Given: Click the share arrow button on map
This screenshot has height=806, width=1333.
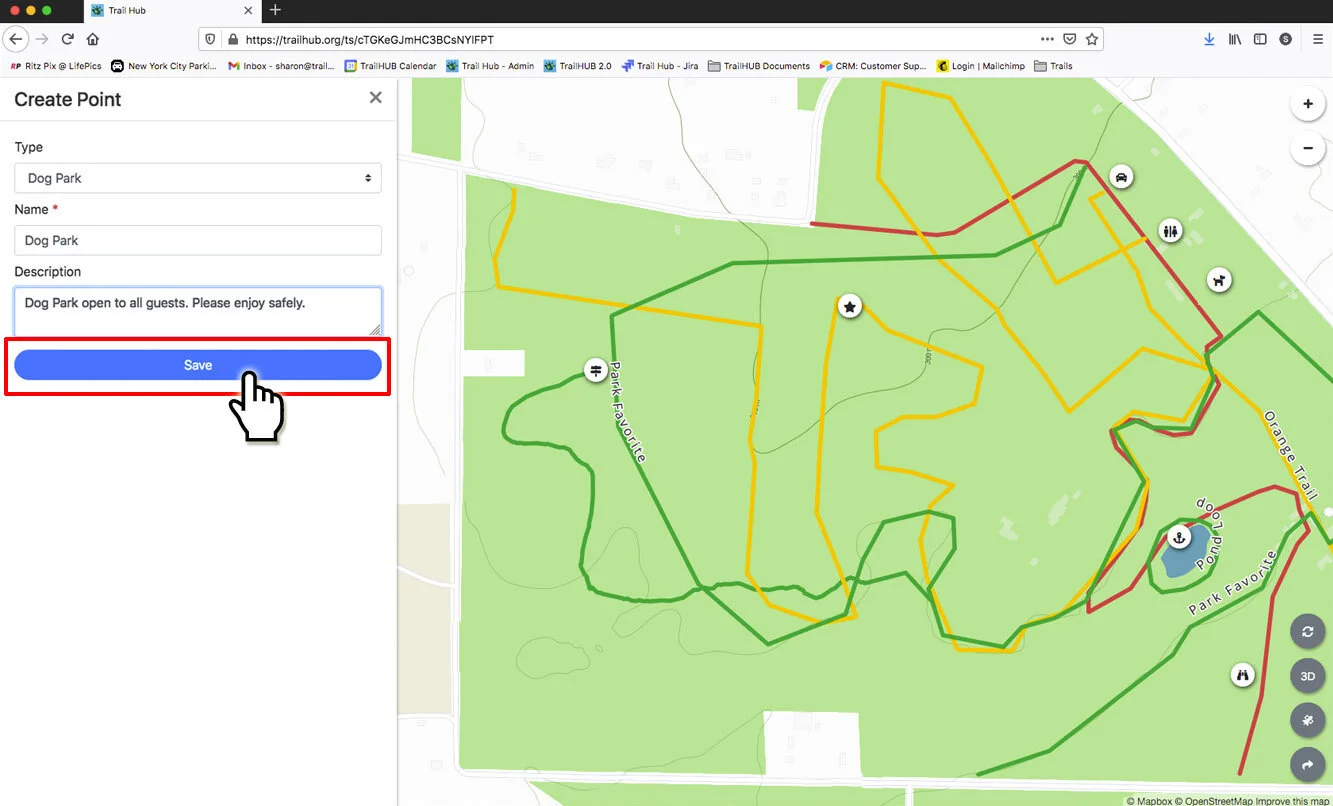Looking at the screenshot, I should 1307,765.
